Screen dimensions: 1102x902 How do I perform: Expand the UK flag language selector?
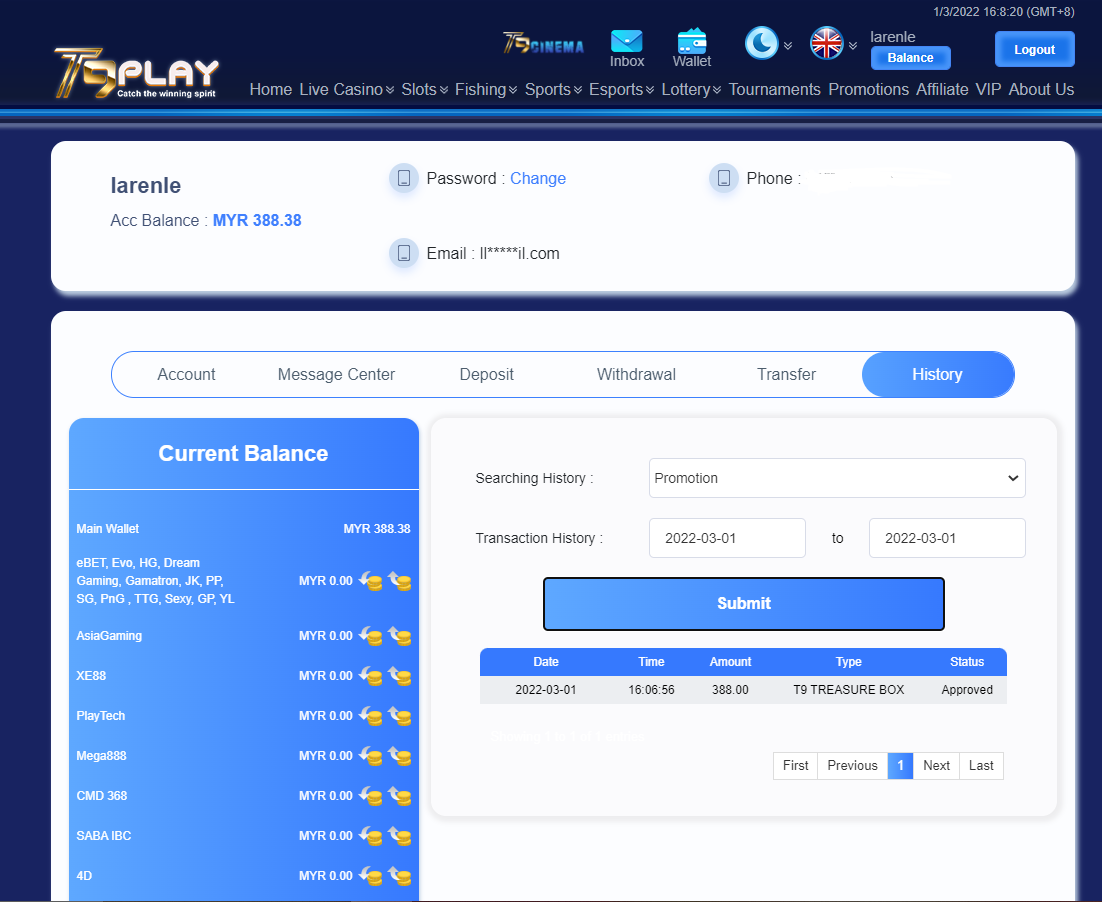point(827,43)
